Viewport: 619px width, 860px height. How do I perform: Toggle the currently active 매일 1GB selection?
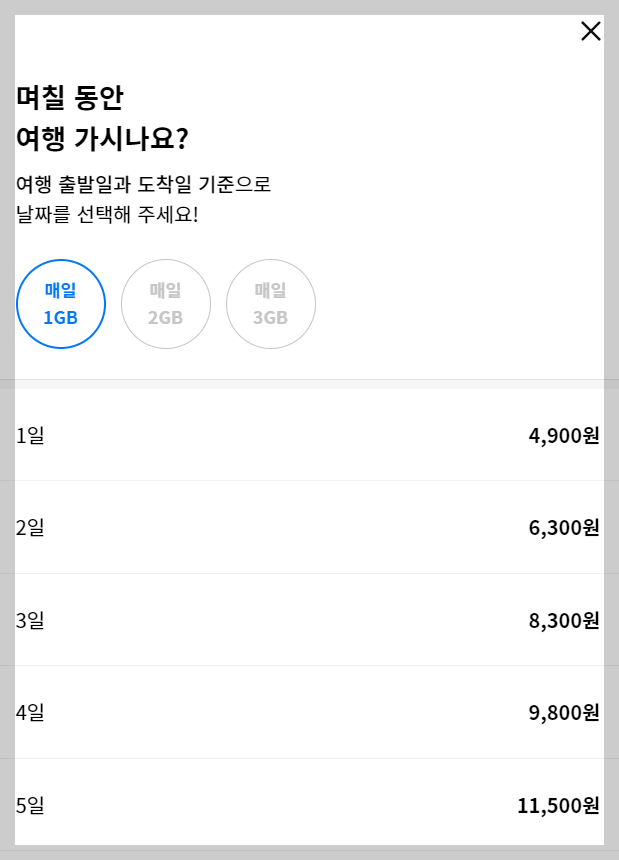pyautogui.click(x=61, y=304)
